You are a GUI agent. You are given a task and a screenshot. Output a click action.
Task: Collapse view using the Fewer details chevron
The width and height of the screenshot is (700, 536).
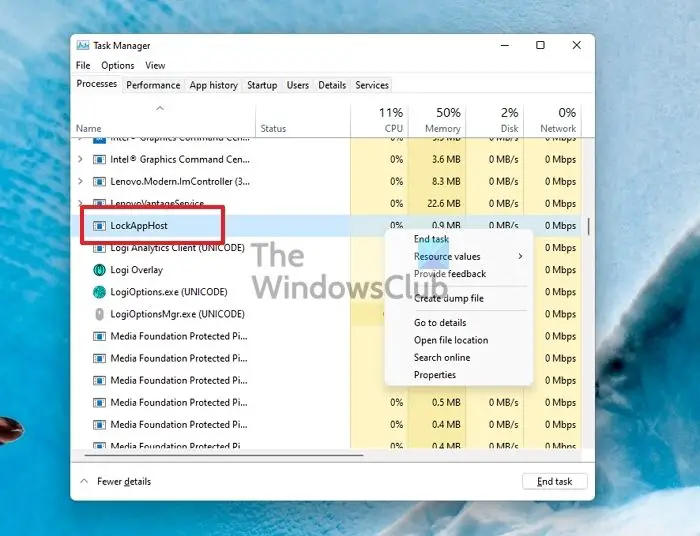click(83, 482)
